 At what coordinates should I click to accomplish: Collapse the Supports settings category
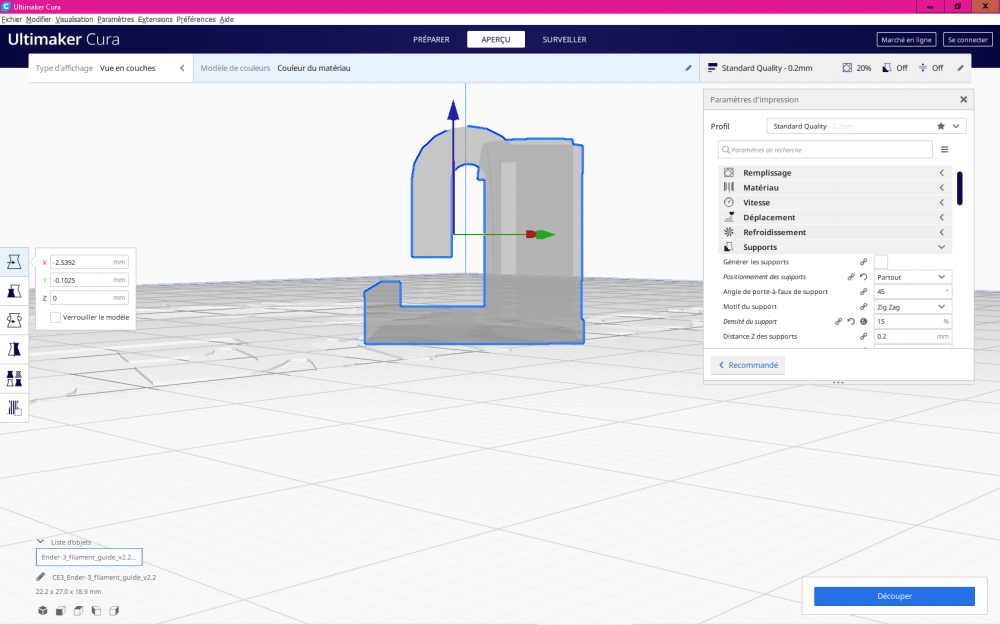[x=834, y=247]
